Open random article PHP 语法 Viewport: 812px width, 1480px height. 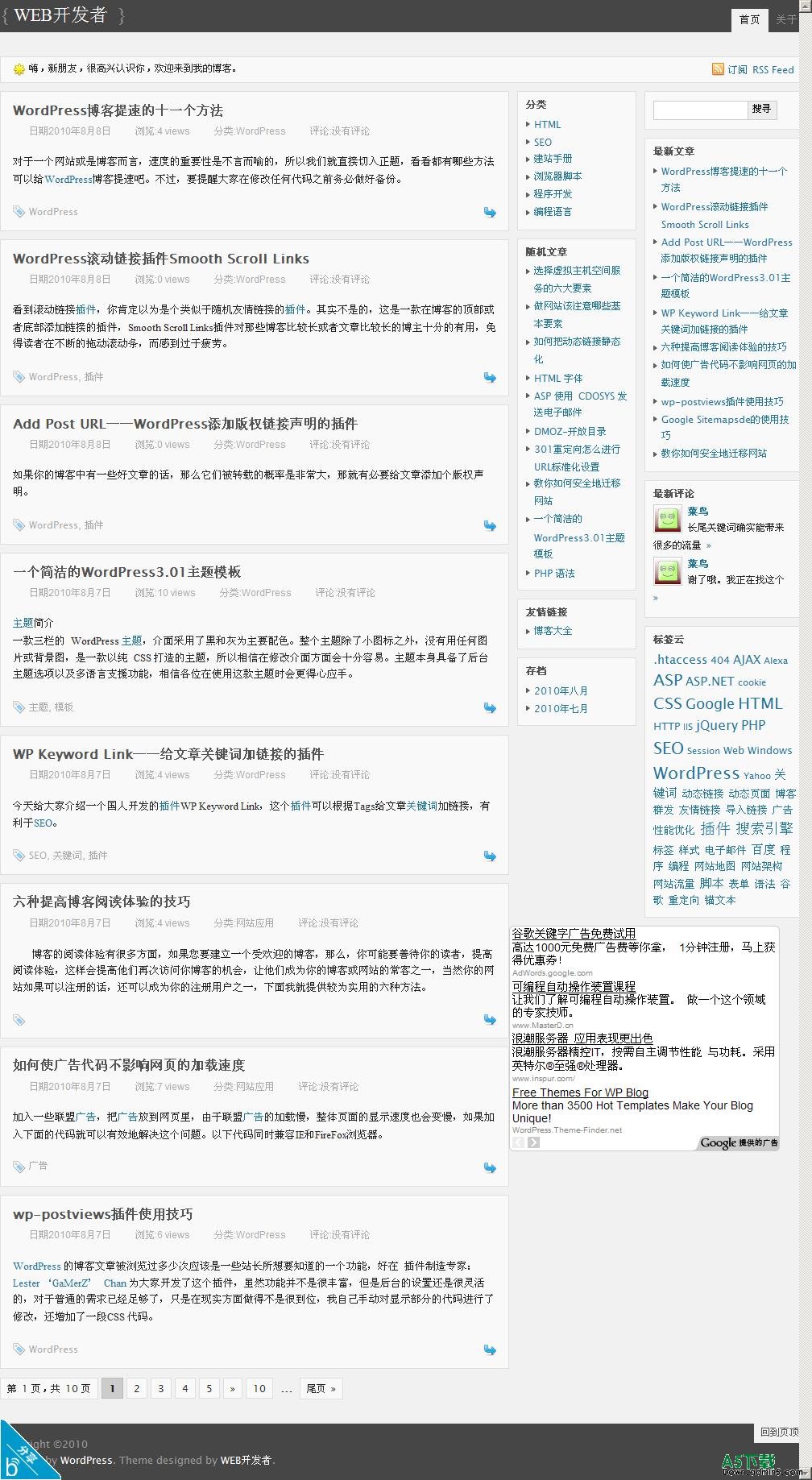tap(554, 574)
